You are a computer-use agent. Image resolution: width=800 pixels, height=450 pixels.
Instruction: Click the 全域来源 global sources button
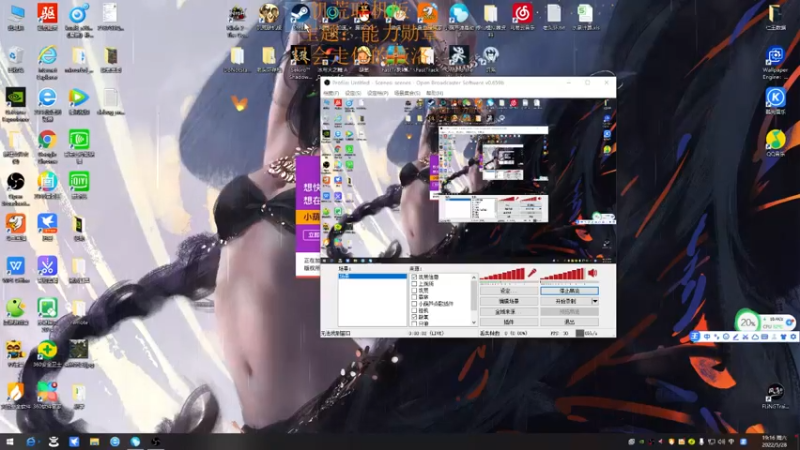[509, 311]
